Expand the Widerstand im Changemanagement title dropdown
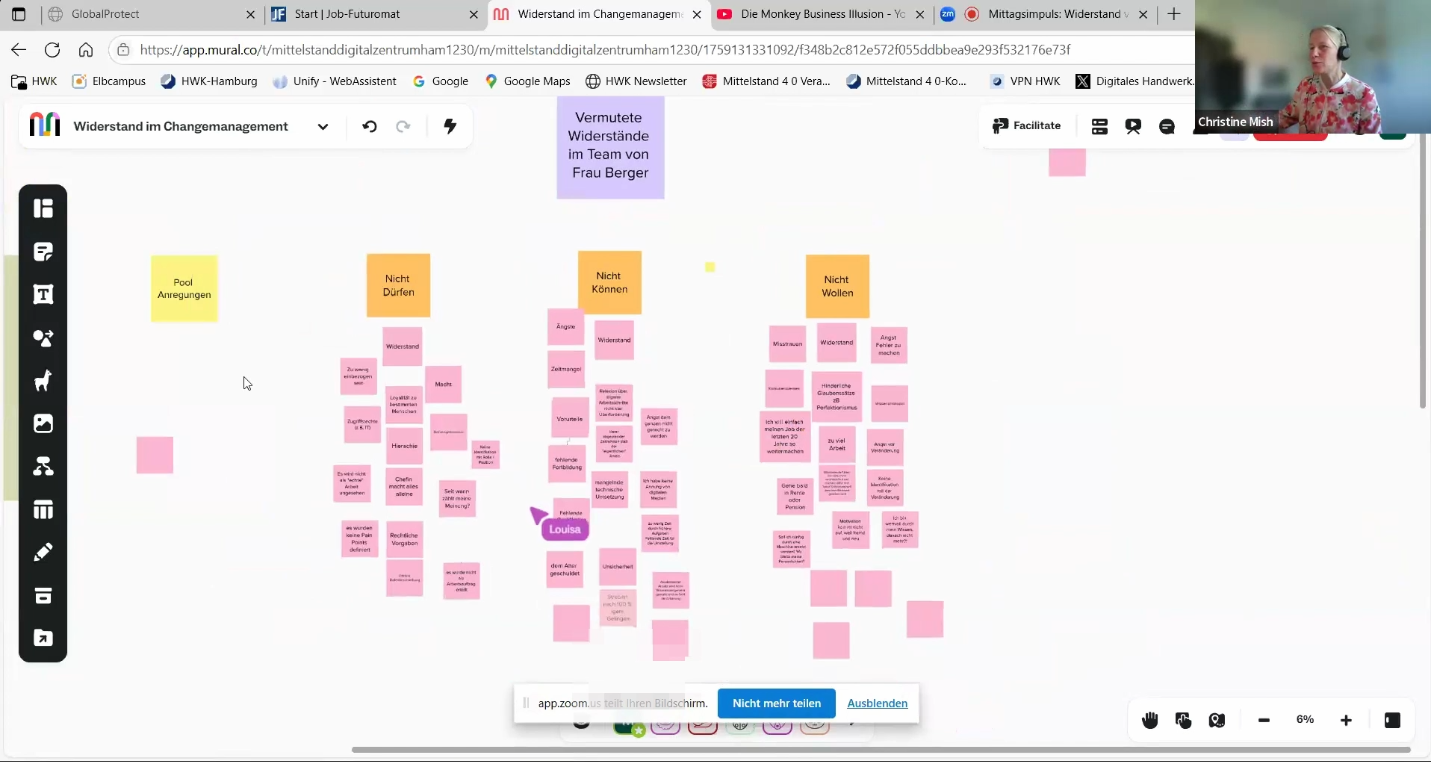Viewport: 1431px width, 762px height. [322, 127]
